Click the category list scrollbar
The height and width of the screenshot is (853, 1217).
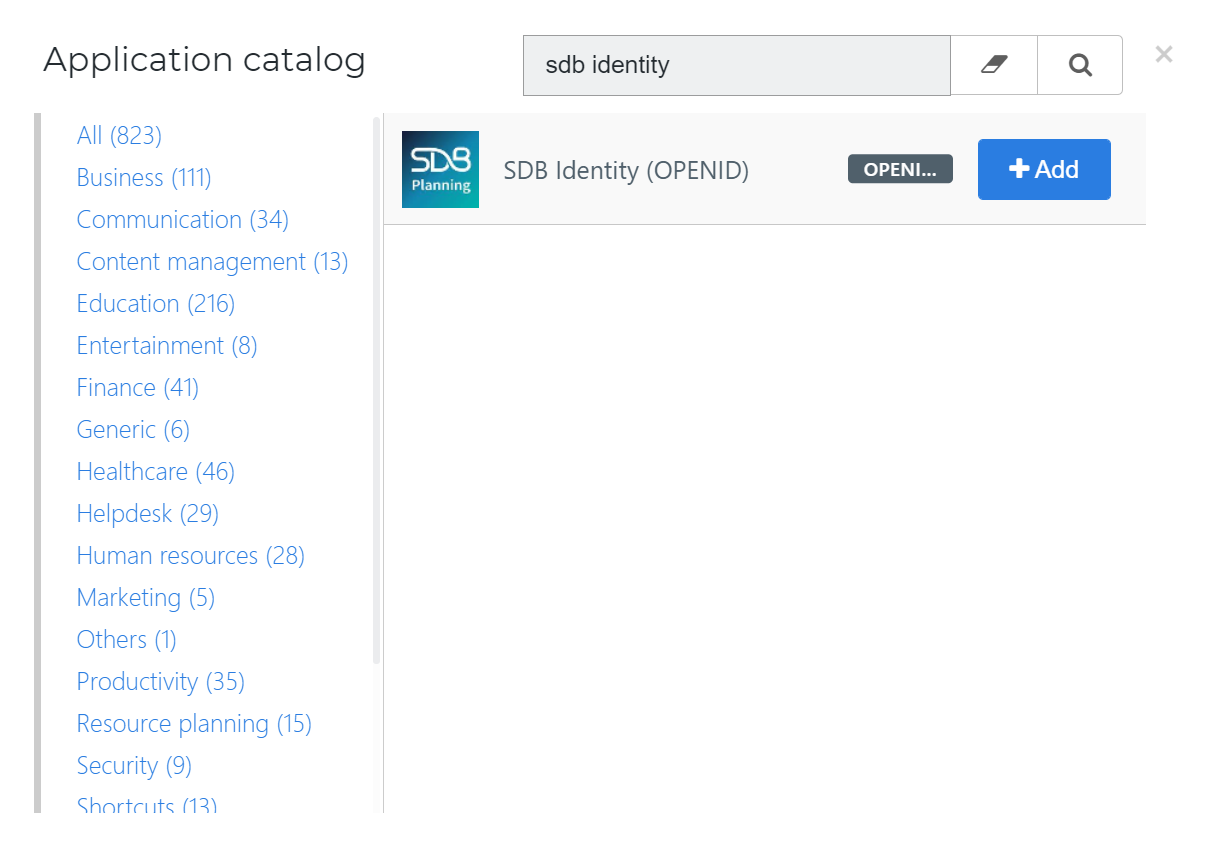pos(377,390)
